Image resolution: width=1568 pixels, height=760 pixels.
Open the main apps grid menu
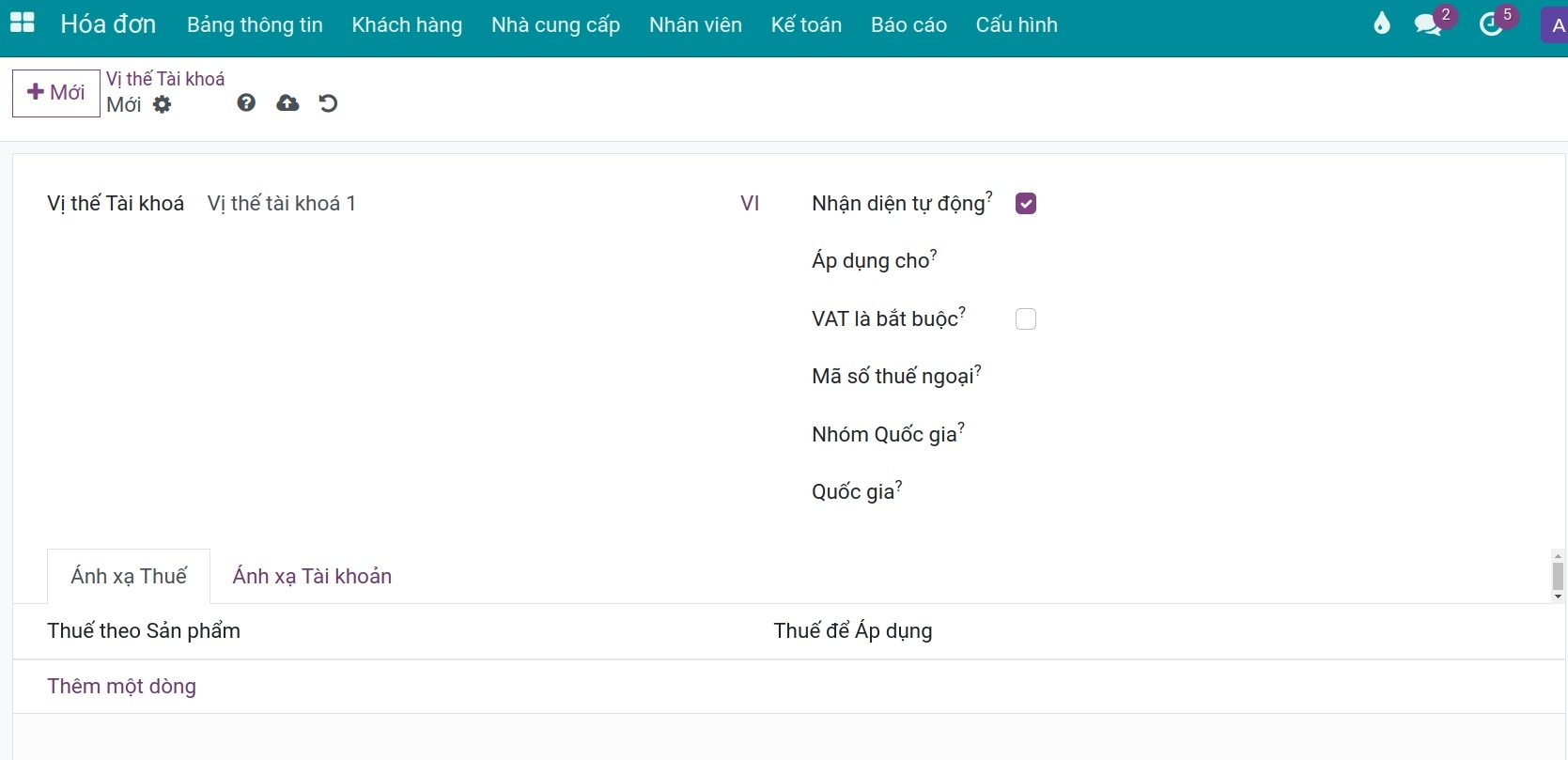(x=22, y=23)
